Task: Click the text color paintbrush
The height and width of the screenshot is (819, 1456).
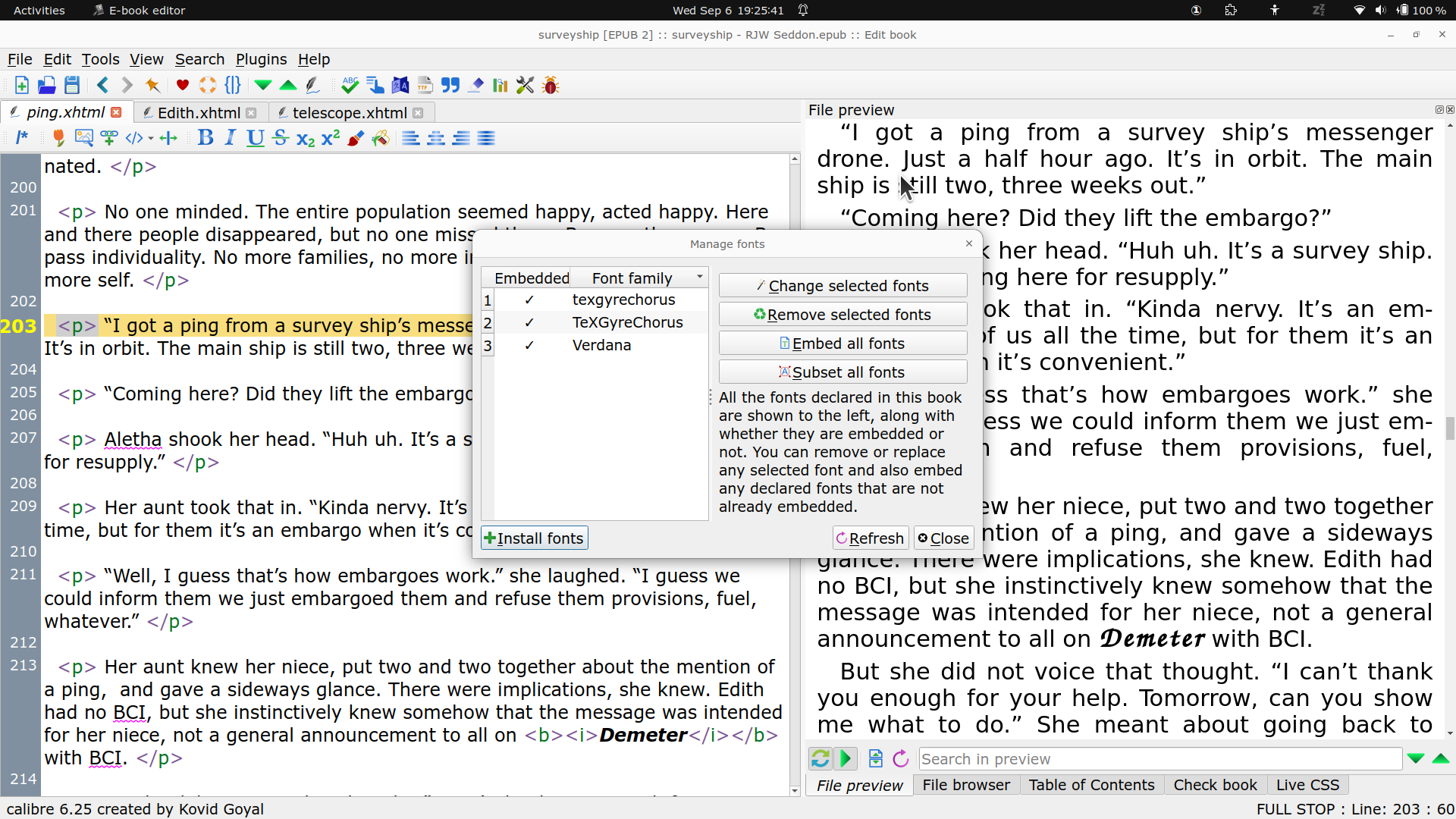Action: [356, 138]
